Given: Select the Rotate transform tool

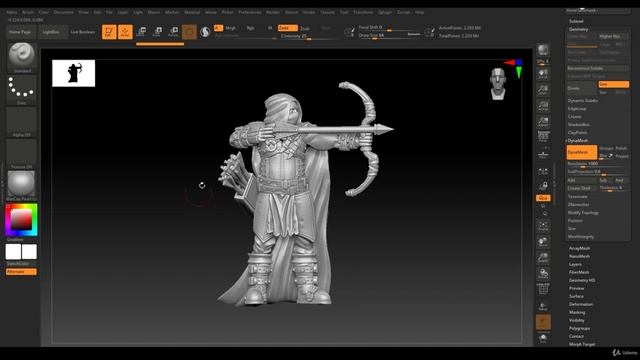Looking at the screenshot, I should [173, 32].
